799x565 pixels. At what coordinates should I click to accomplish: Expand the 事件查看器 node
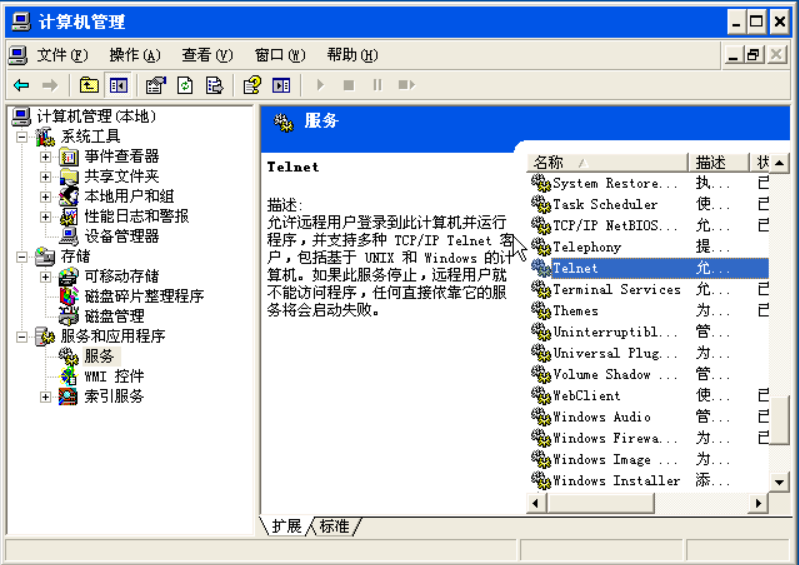pos(45,157)
